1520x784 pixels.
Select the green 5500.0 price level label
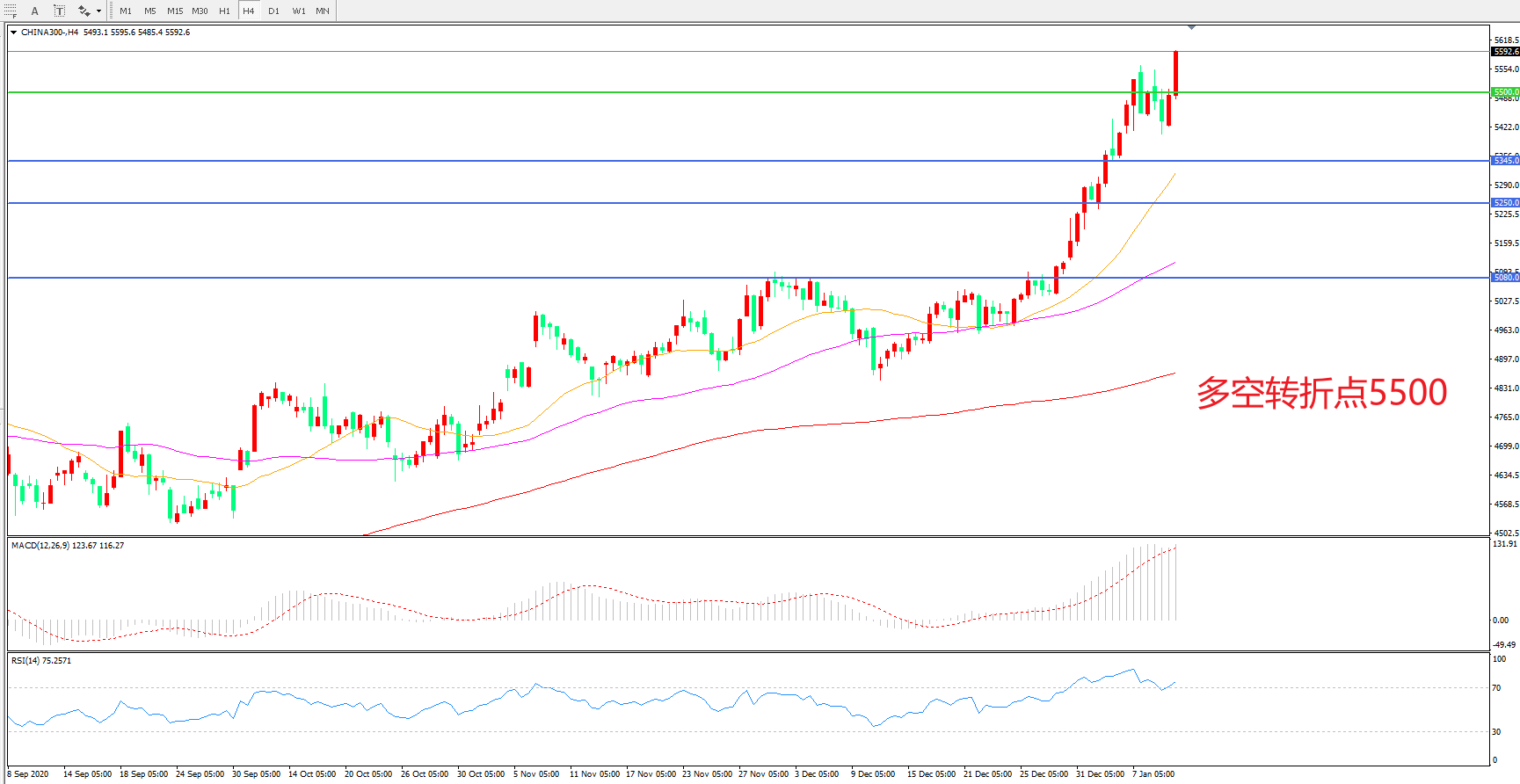tap(1505, 92)
